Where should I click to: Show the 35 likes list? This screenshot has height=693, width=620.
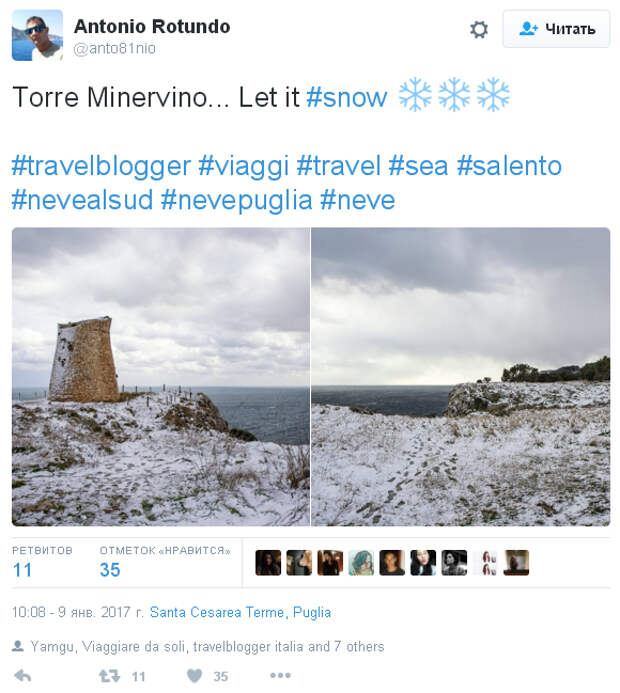click(165, 562)
